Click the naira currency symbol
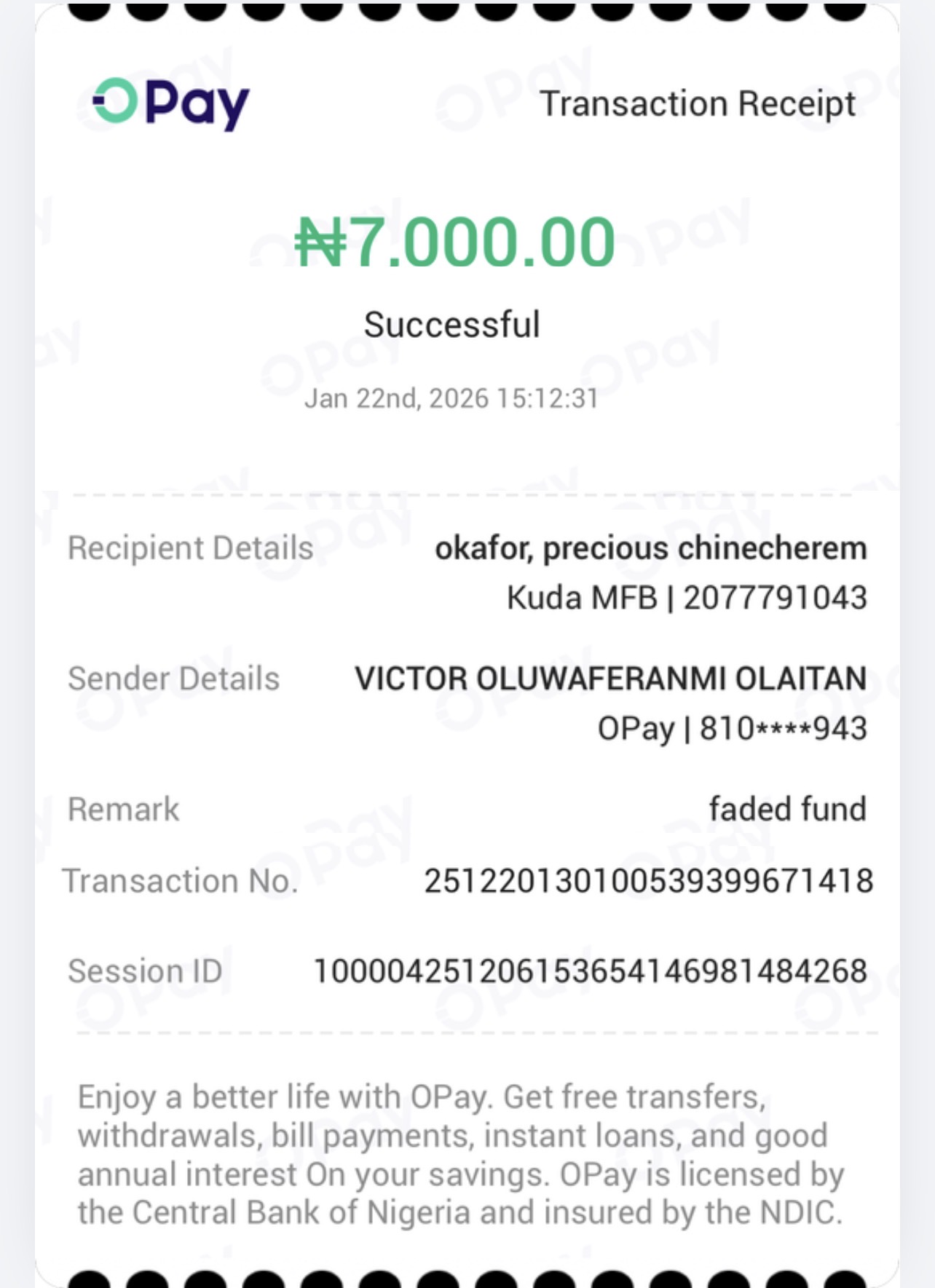Image resolution: width=935 pixels, height=1288 pixels. [x=320, y=242]
